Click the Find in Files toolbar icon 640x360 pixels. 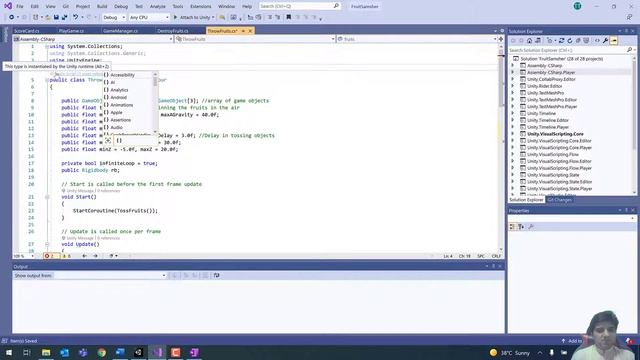coord(222,17)
